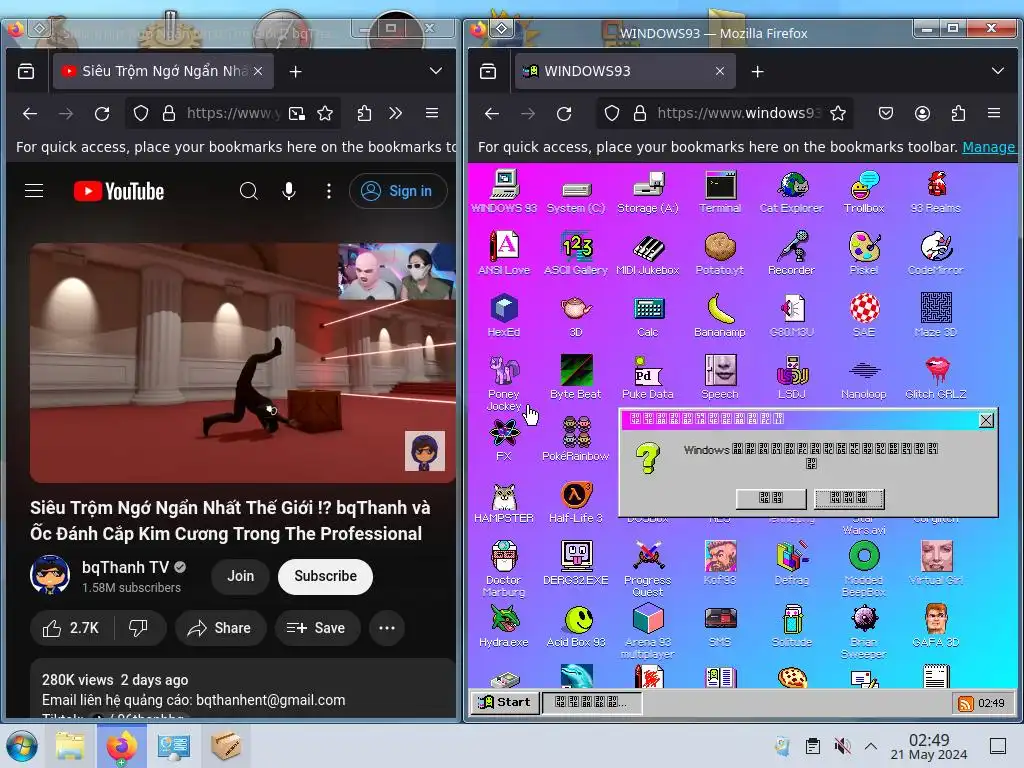
Task: Show more tools chevron in YouTube Firefox toolbar
Action: (395, 114)
